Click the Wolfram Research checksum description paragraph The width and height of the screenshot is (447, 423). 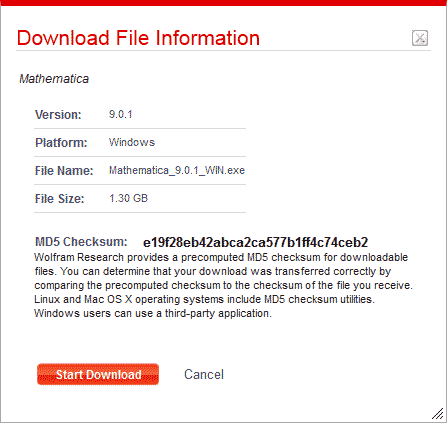point(223,285)
